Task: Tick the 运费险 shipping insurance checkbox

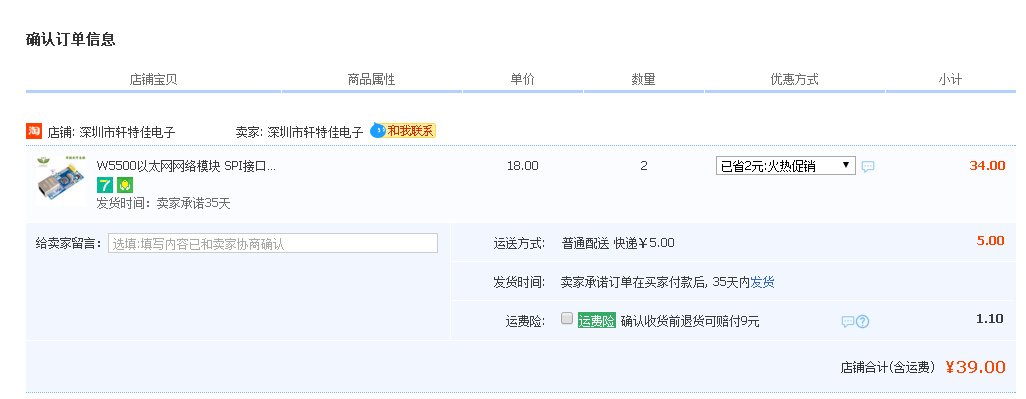Action: tap(567, 319)
